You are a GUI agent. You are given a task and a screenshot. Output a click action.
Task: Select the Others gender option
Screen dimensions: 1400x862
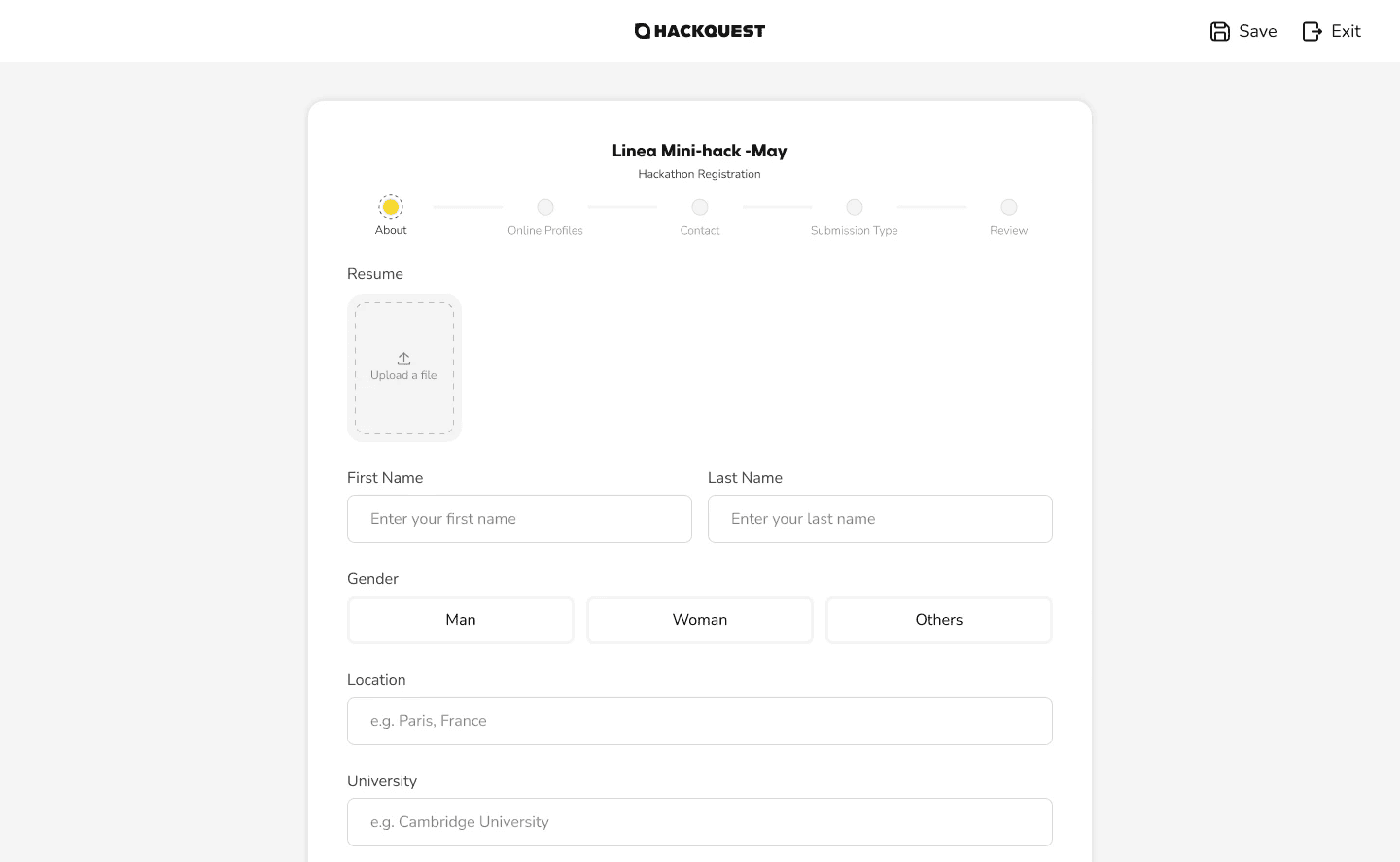[x=939, y=620]
